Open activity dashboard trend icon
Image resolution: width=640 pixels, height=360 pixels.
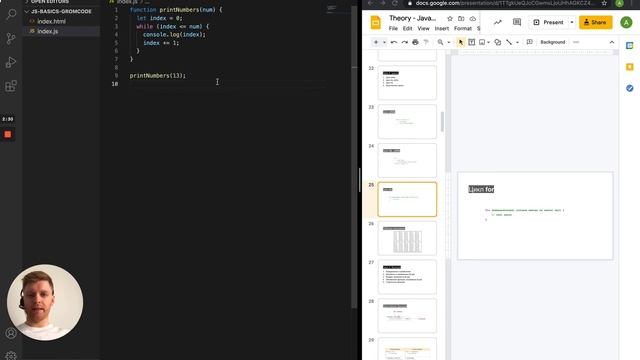click(498, 22)
